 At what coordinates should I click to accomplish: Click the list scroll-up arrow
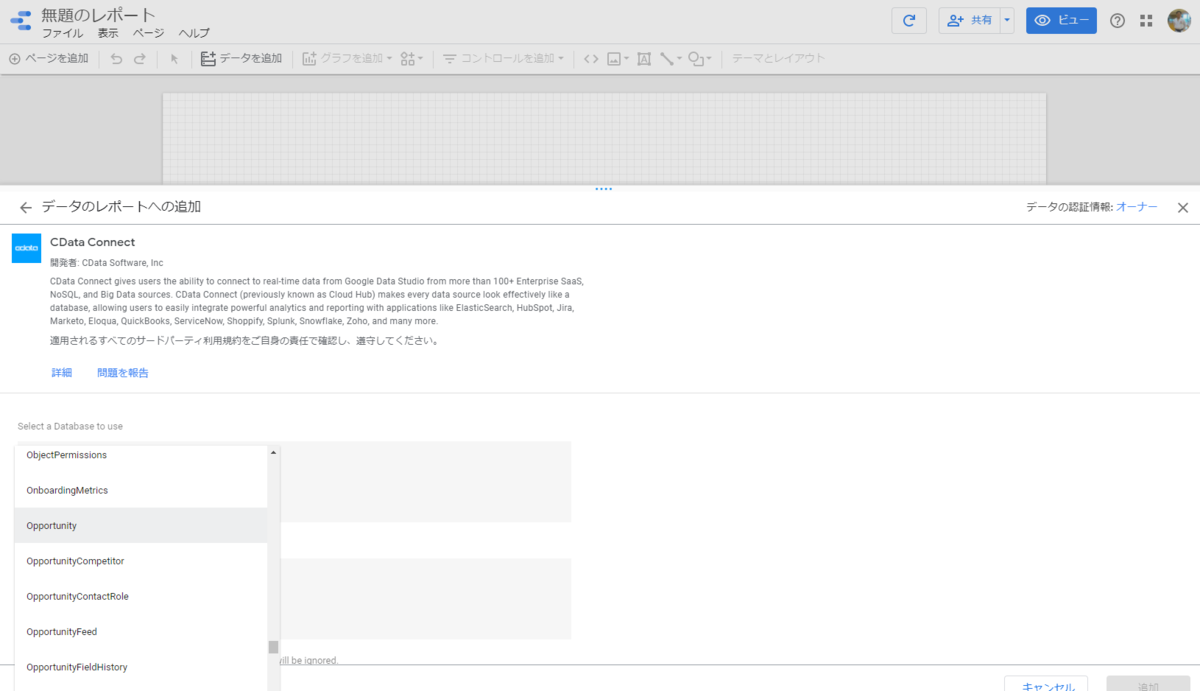click(273, 452)
